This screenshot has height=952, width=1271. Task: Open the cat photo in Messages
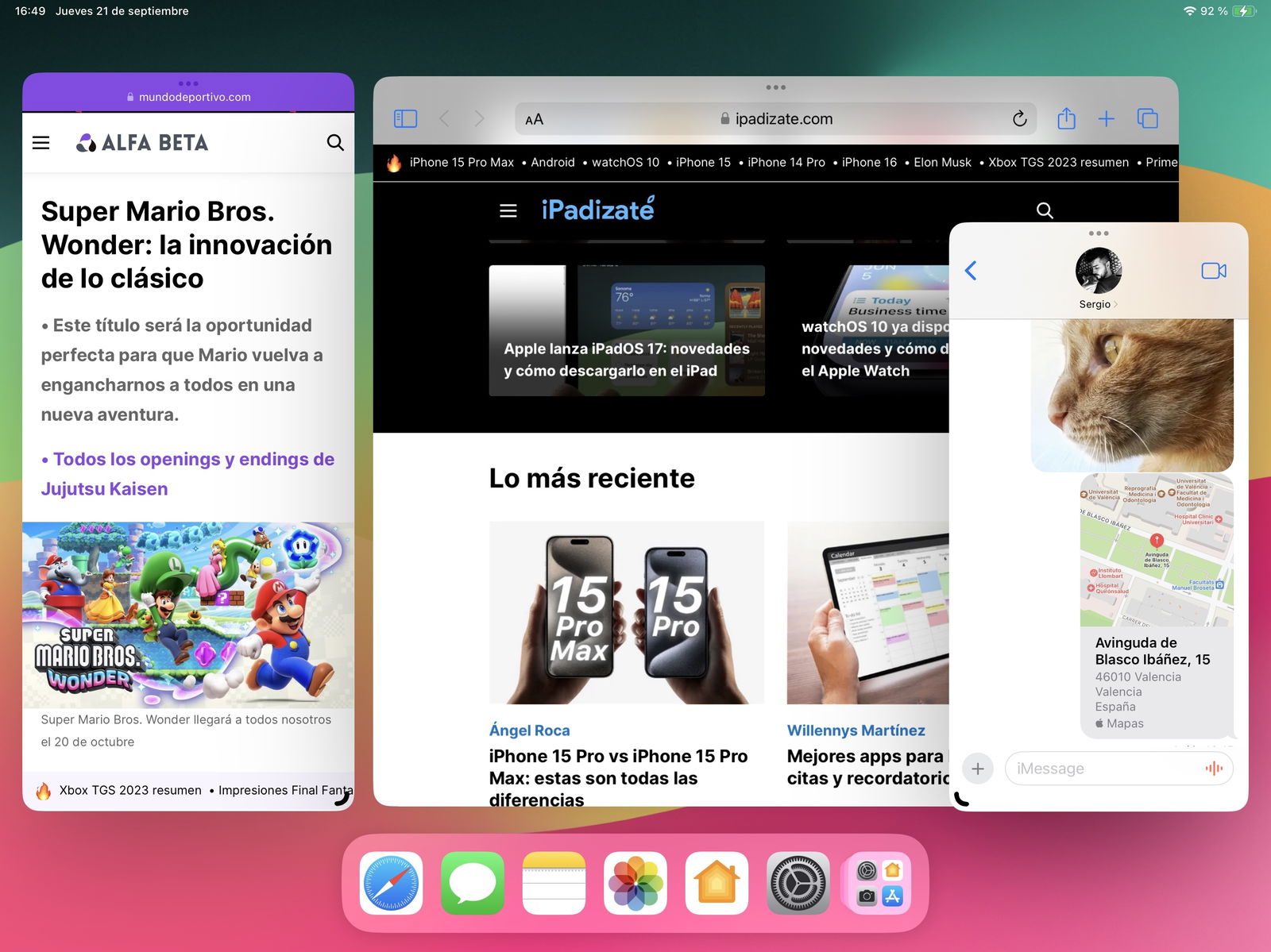point(1132,395)
